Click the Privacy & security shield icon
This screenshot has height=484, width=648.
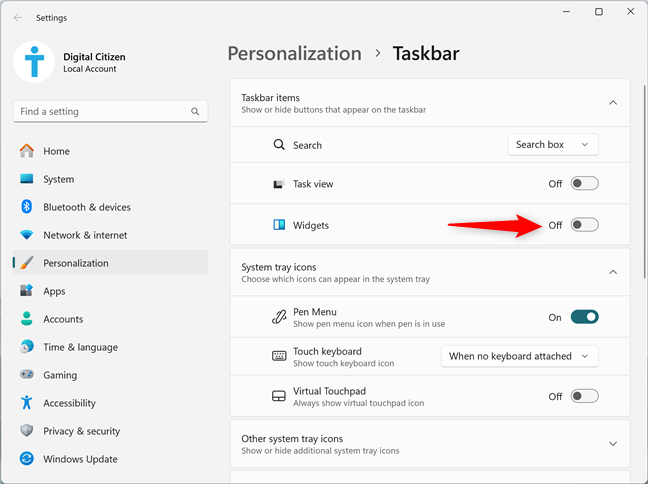(26, 431)
